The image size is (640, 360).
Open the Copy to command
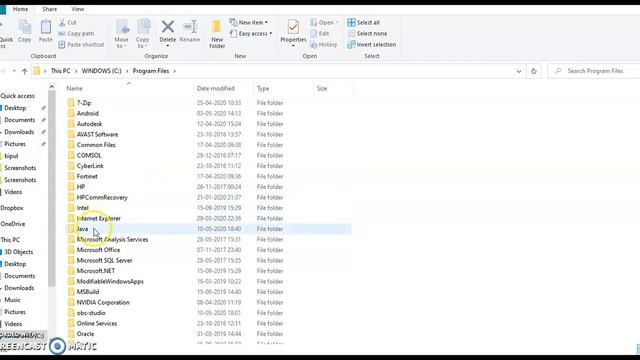pos(142,33)
